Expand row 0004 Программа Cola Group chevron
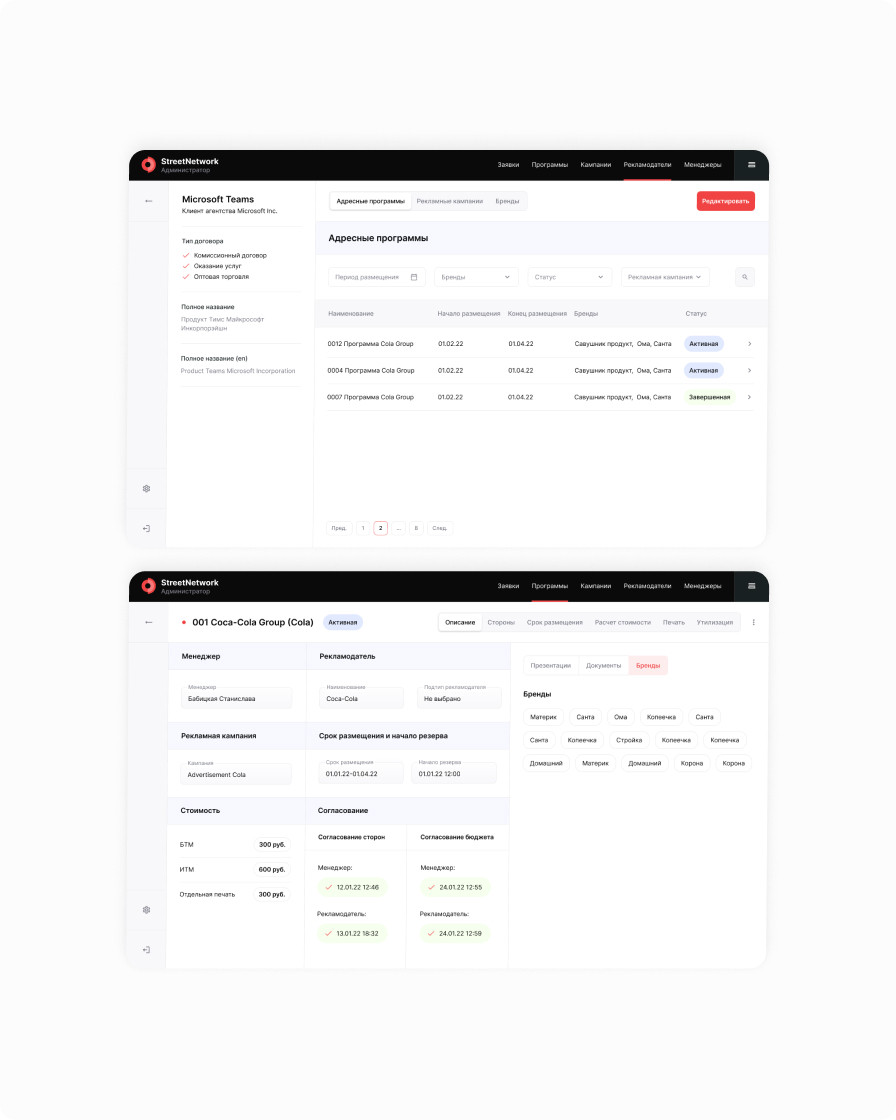896x1120 pixels. [x=750, y=371]
